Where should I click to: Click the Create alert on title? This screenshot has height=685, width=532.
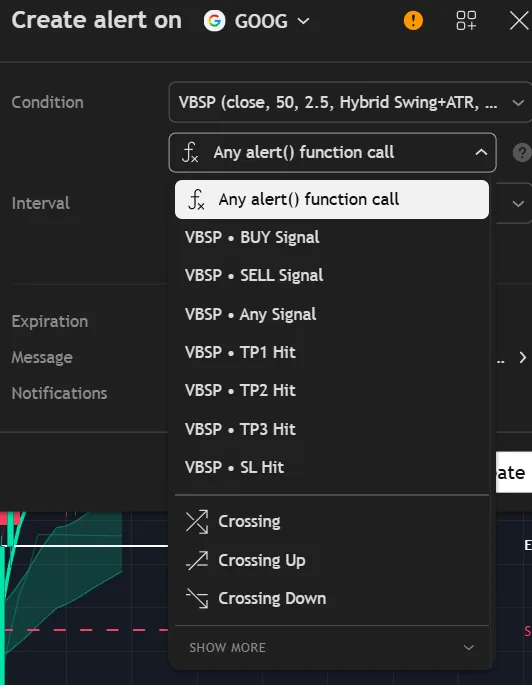pos(97,20)
